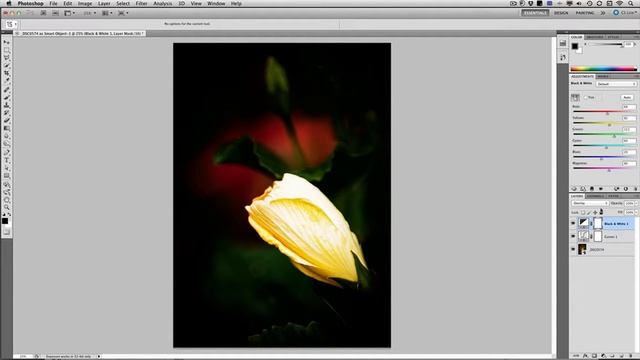Image resolution: width=640 pixels, height=360 pixels.
Task: Select Black & White 1 layer mask thumbnail
Action: 598,223
